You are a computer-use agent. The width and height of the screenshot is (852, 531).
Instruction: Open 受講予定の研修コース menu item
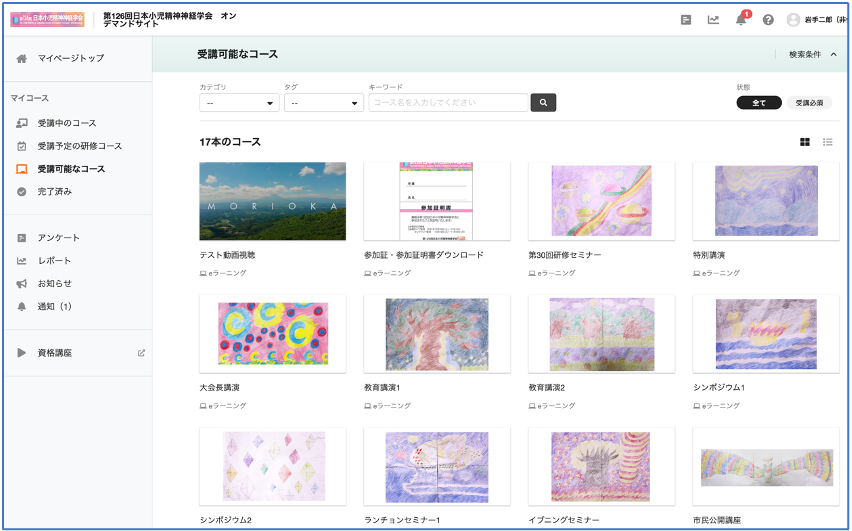(79, 146)
